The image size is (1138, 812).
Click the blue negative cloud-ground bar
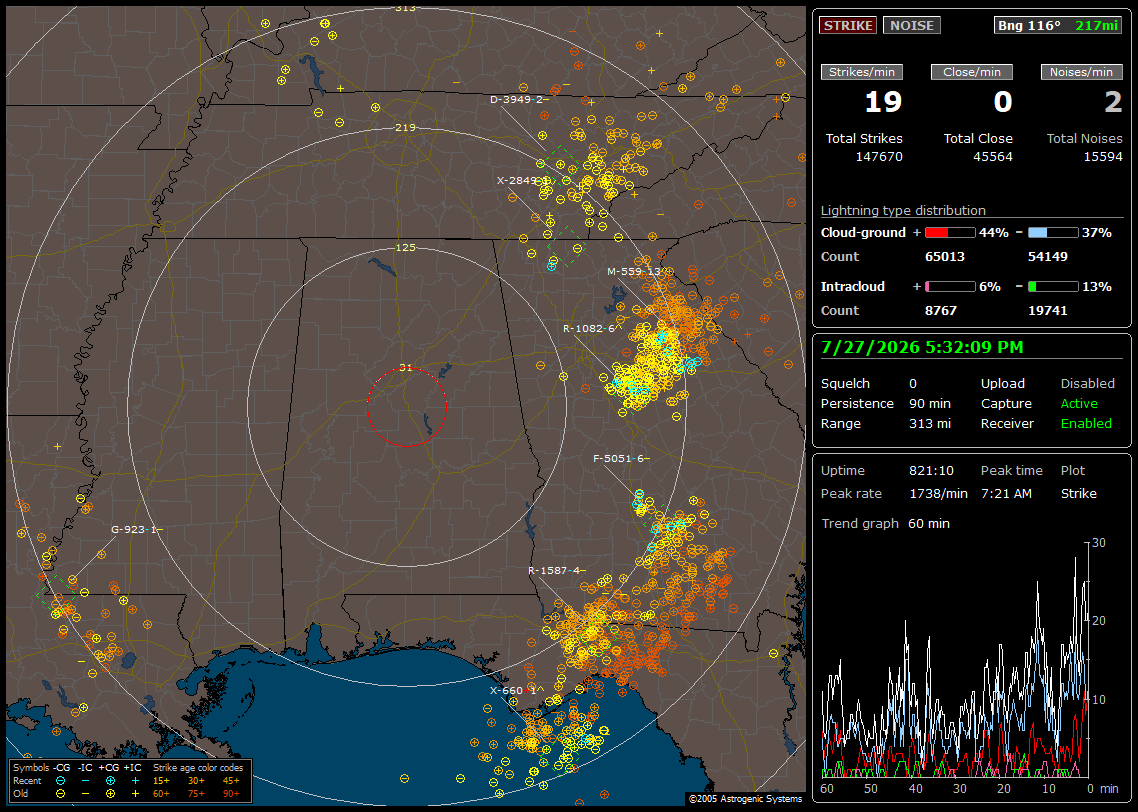(x=1053, y=233)
